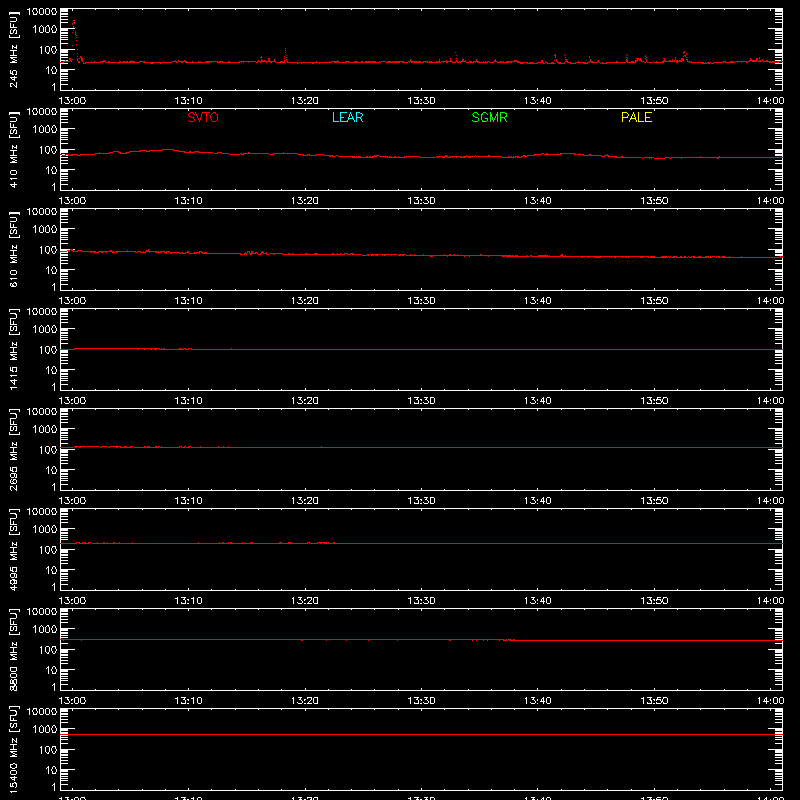Select the 410 MHz [SFU] axis title

(x=13, y=149)
